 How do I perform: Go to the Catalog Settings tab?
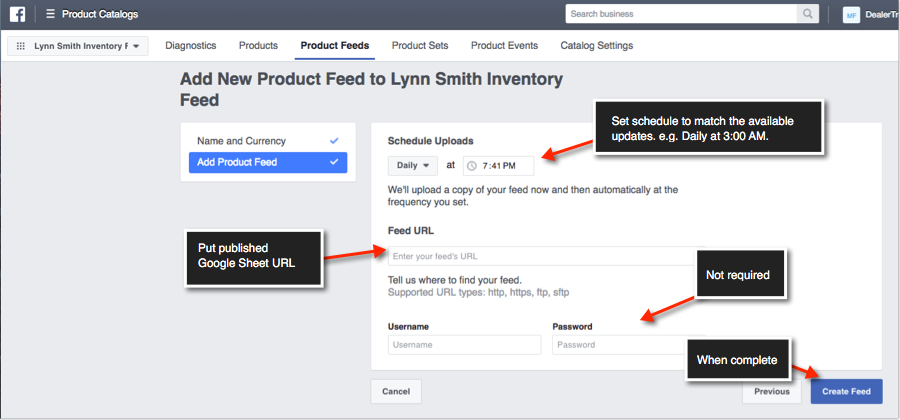click(597, 45)
